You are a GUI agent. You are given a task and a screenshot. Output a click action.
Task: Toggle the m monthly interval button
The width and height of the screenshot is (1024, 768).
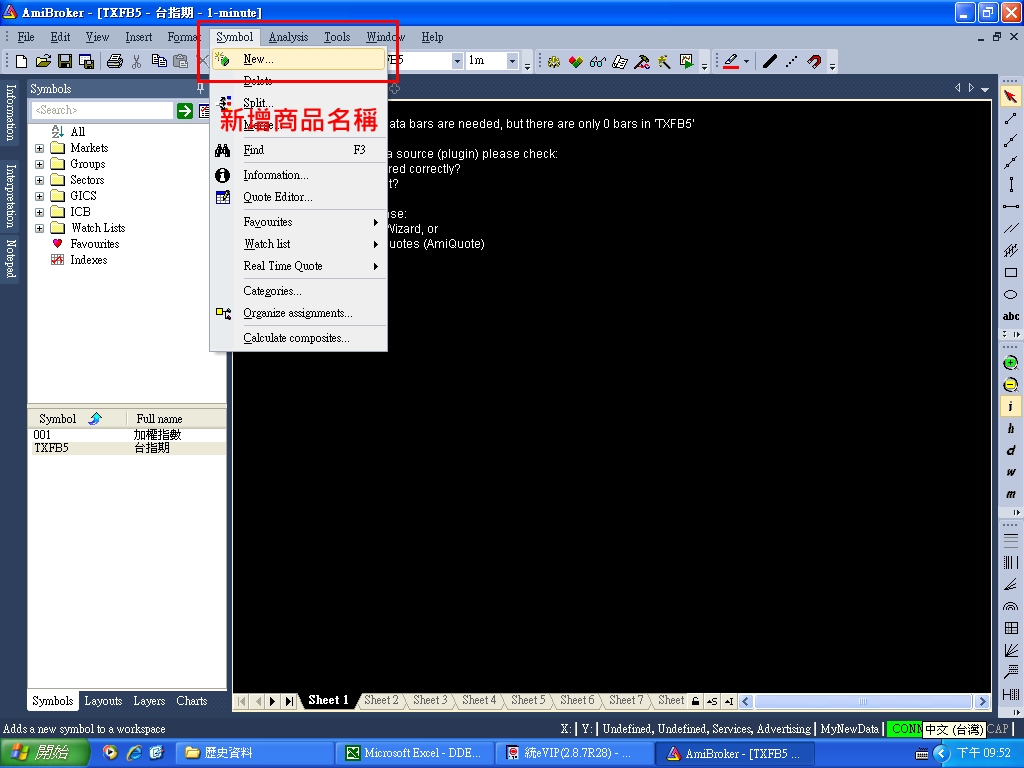pos(1010,494)
